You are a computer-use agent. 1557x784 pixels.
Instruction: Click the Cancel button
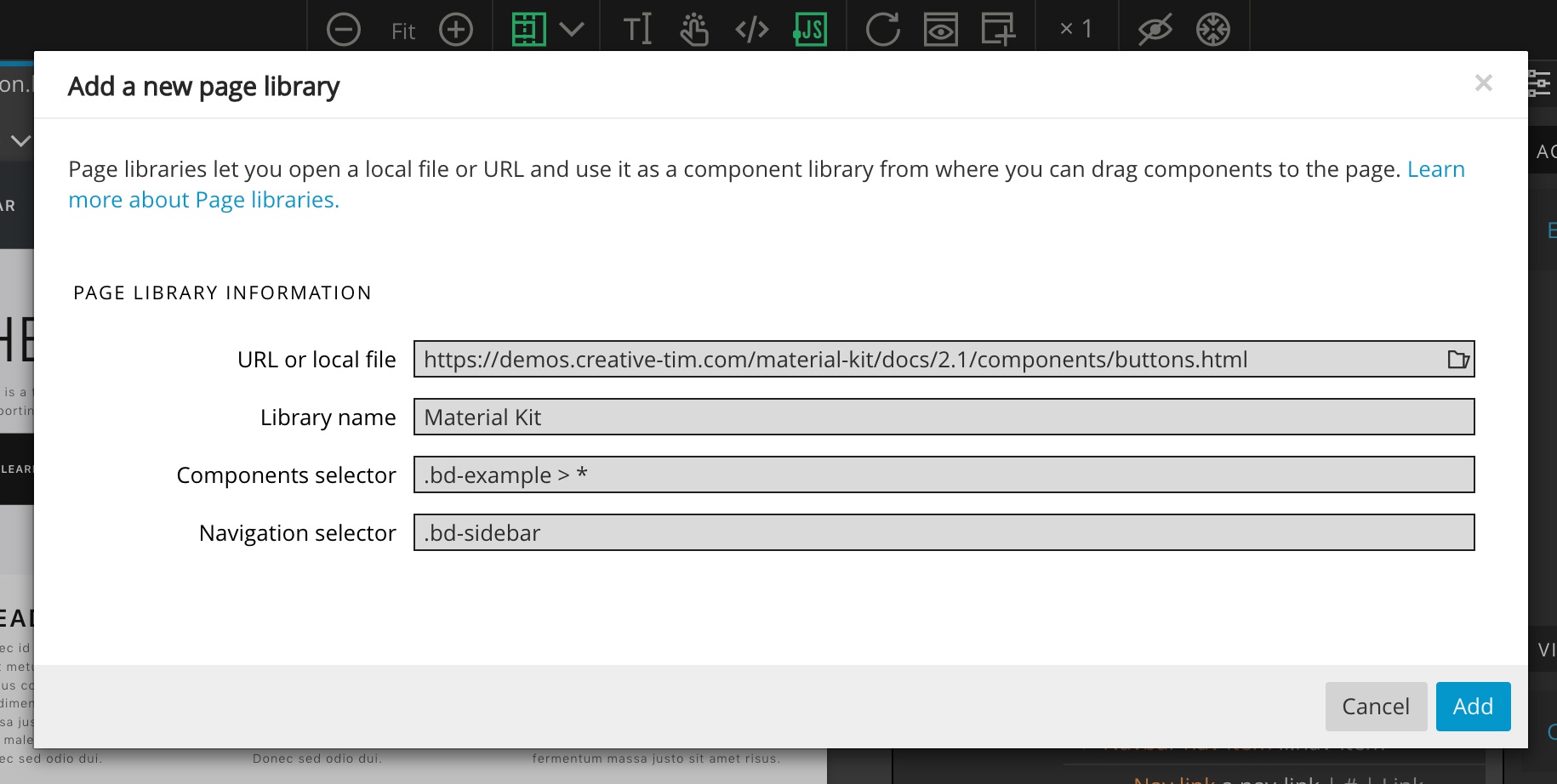(x=1376, y=707)
